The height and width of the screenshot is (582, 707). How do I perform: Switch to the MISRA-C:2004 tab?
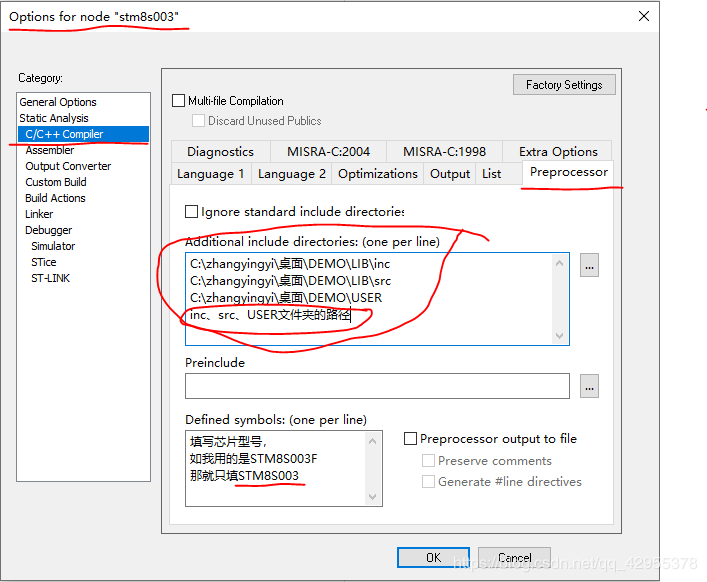pyautogui.click(x=328, y=151)
